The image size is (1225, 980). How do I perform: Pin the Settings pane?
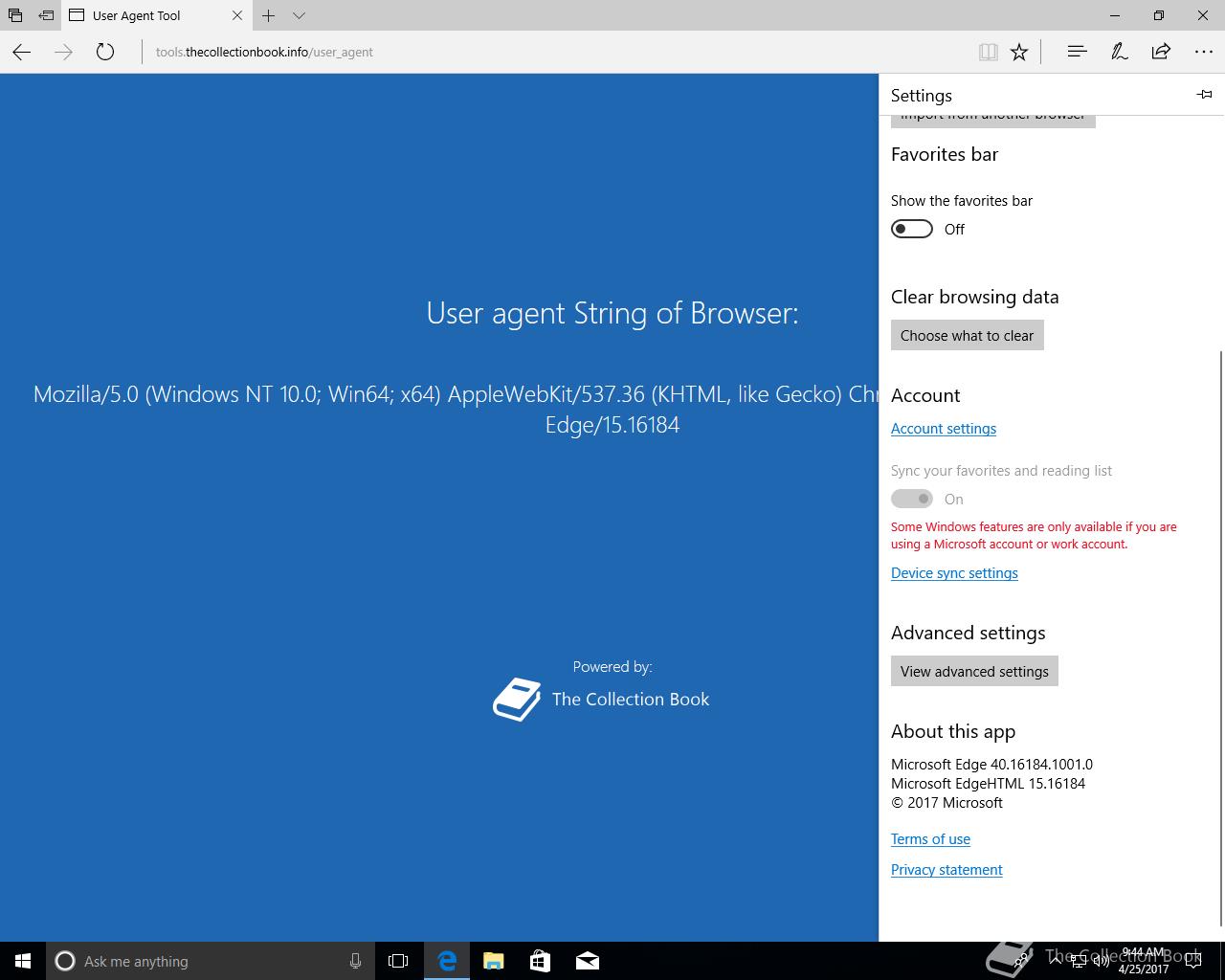pyautogui.click(x=1205, y=95)
